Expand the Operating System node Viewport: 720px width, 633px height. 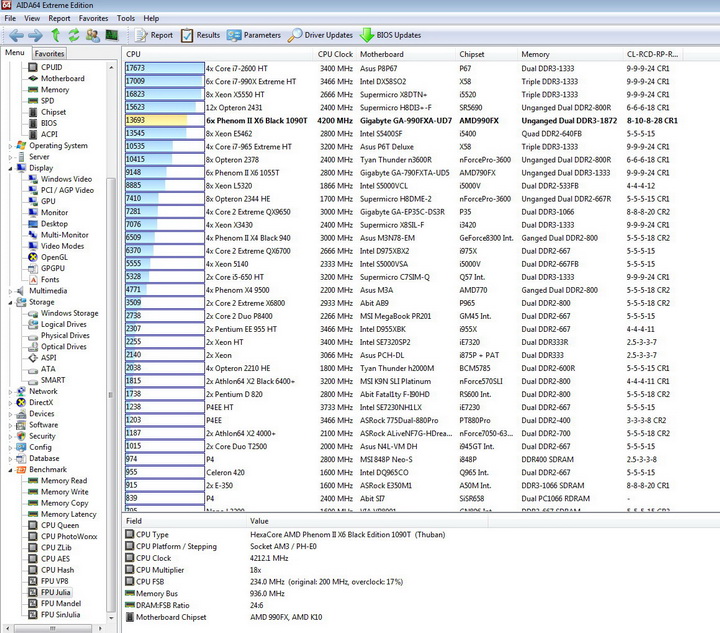click(10, 146)
